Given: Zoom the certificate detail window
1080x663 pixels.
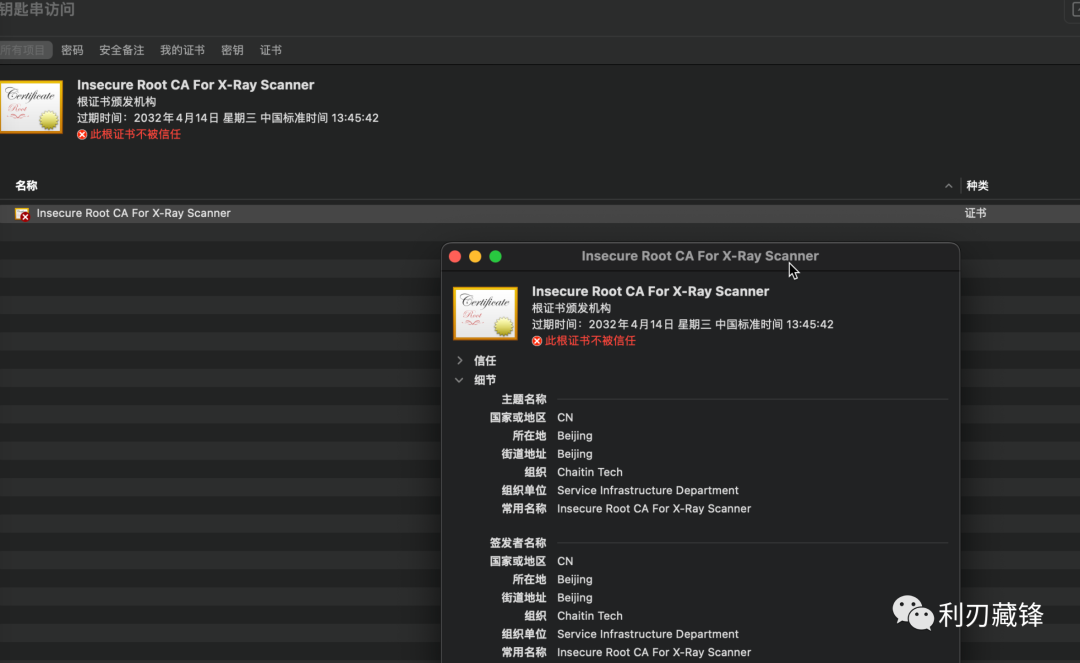Looking at the screenshot, I should click(x=495, y=257).
